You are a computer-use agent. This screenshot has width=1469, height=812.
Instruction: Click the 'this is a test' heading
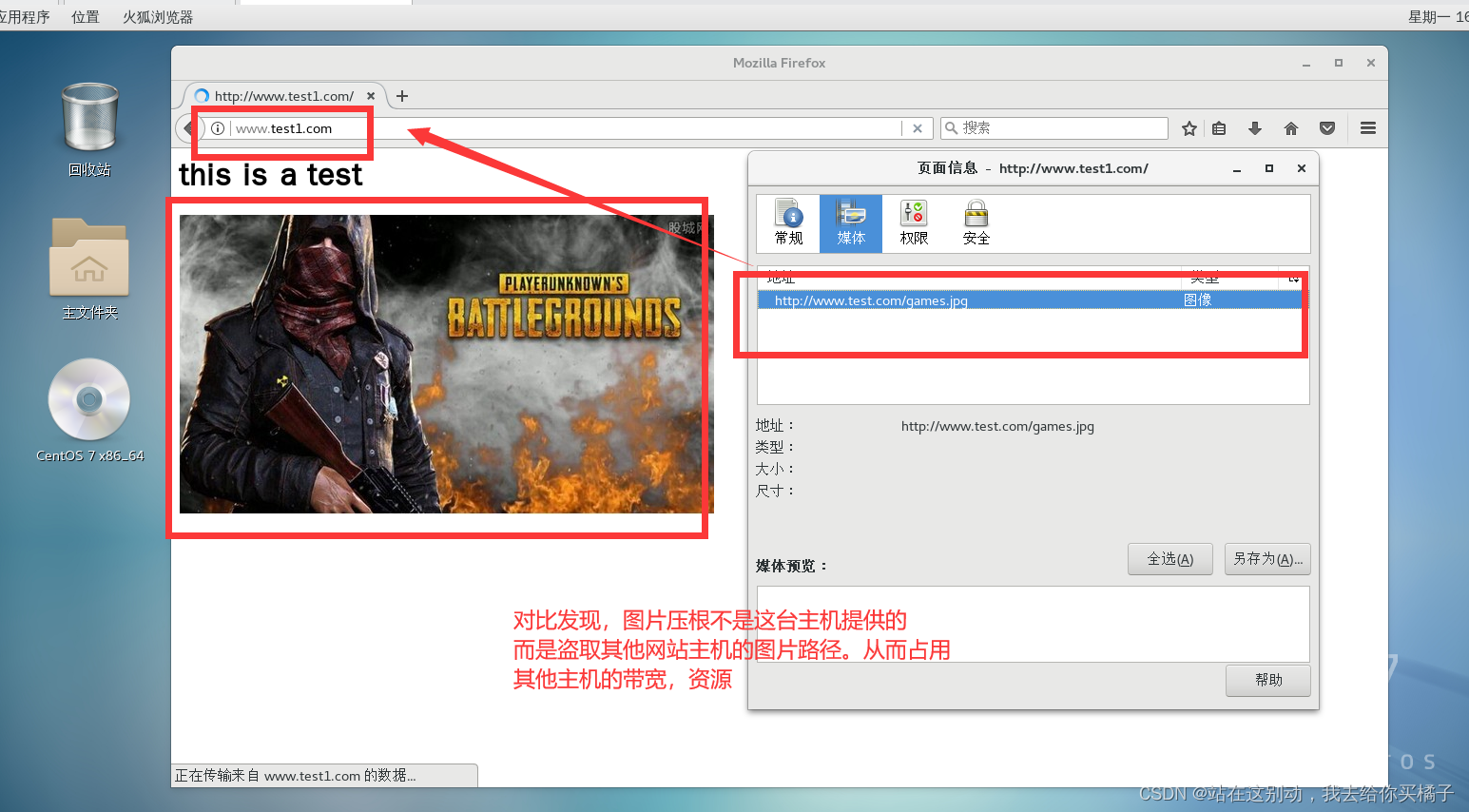271,175
